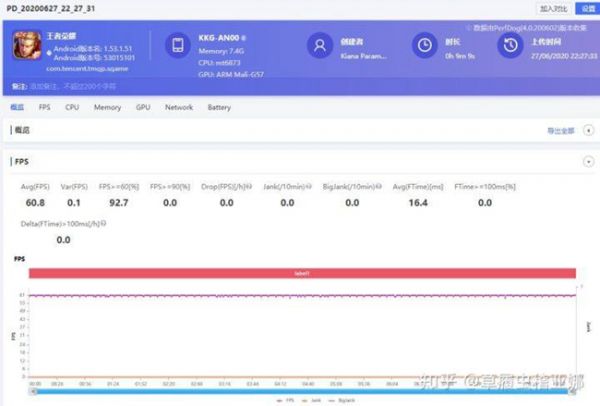Click help icon beside BigJank(/10min)
The height and width of the screenshot is (406, 600).
pyautogui.click(x=384, y=186)
